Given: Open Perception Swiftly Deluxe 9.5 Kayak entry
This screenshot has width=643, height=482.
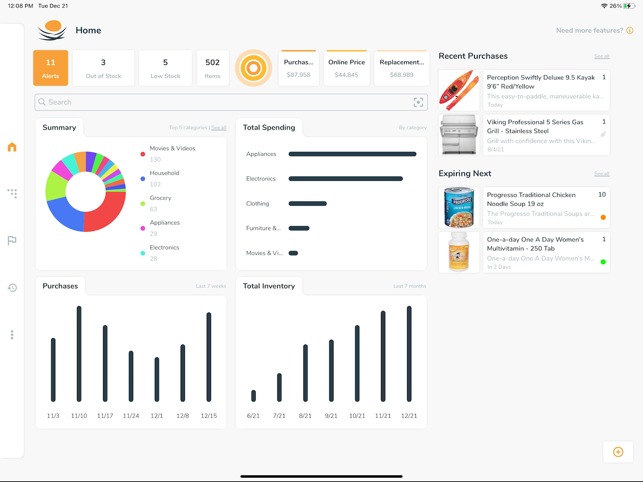Looking at the screenshot, I should point(546,90).
